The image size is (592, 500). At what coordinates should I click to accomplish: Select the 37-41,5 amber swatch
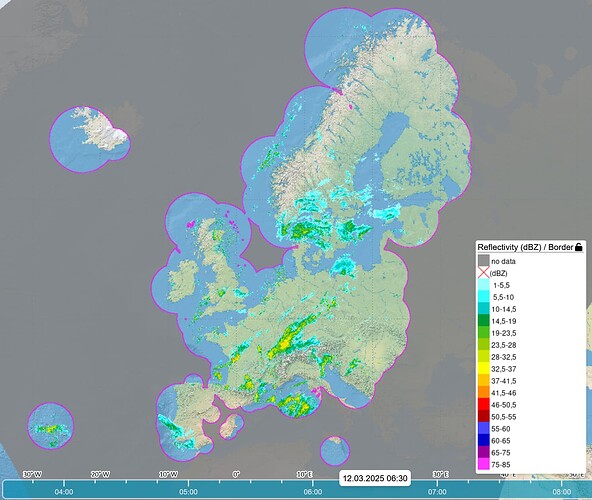(x=484, y=381)
